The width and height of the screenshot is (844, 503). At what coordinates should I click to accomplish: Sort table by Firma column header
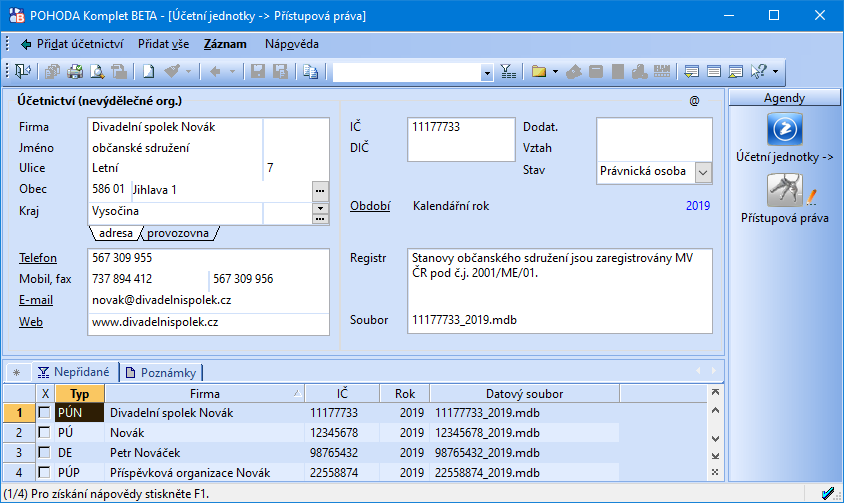(205, 394)
